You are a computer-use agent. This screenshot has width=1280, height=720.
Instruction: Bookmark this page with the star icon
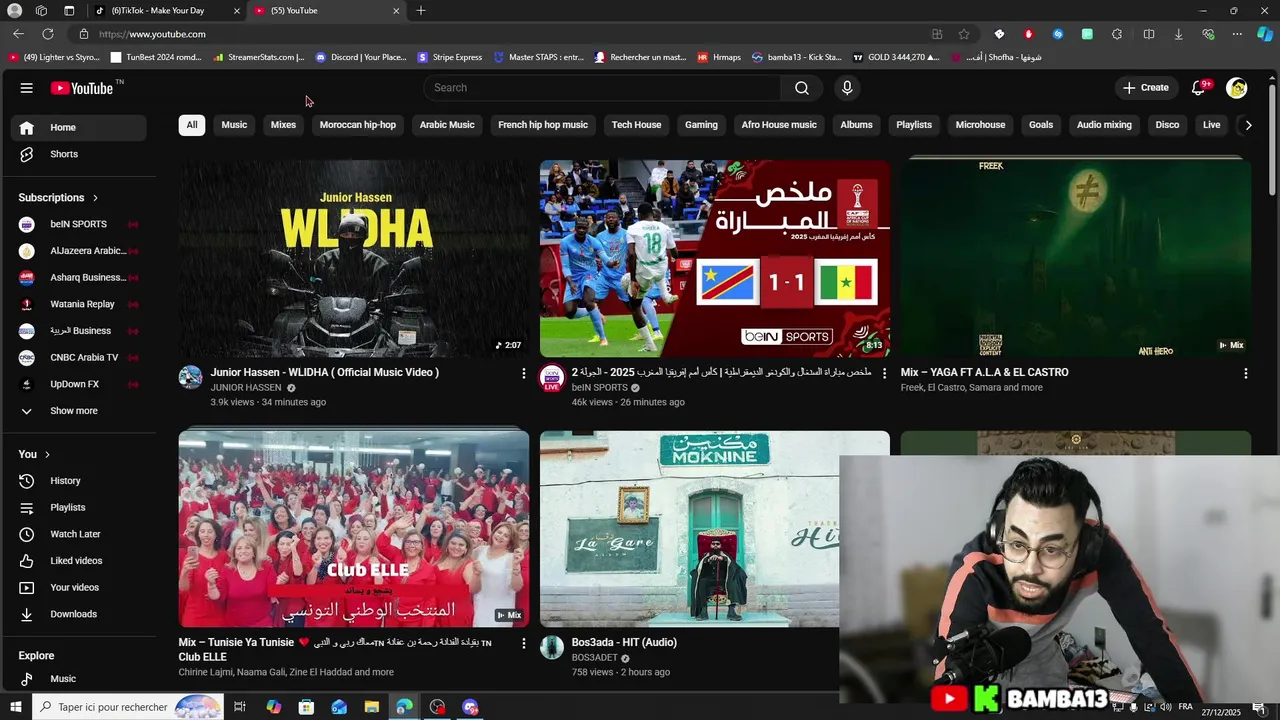click(x=964, y=34)
